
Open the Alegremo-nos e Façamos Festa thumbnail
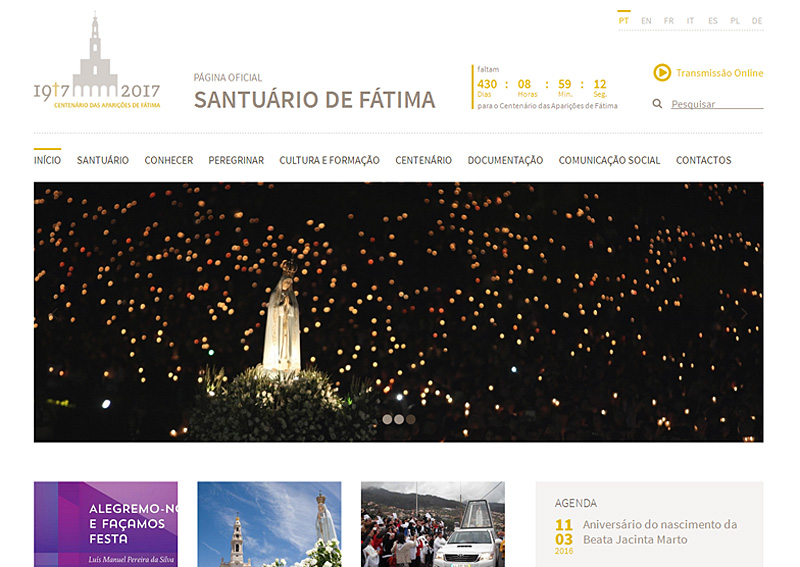[106, 524]
